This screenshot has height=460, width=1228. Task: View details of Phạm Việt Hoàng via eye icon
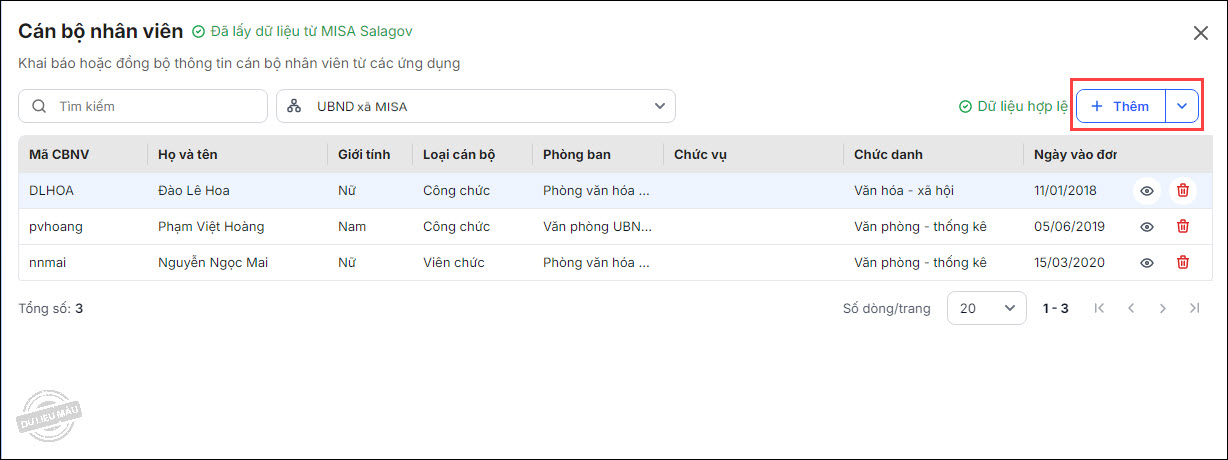[1147, 227]
